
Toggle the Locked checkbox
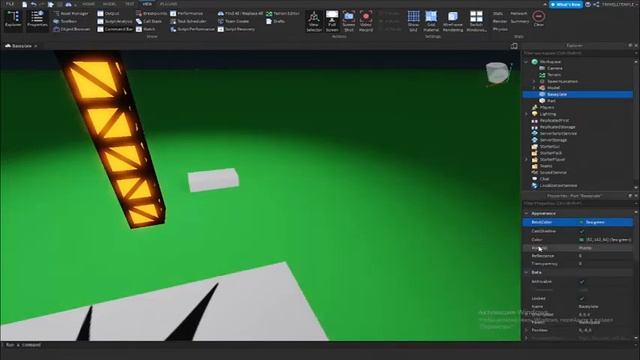pos(582,298)
